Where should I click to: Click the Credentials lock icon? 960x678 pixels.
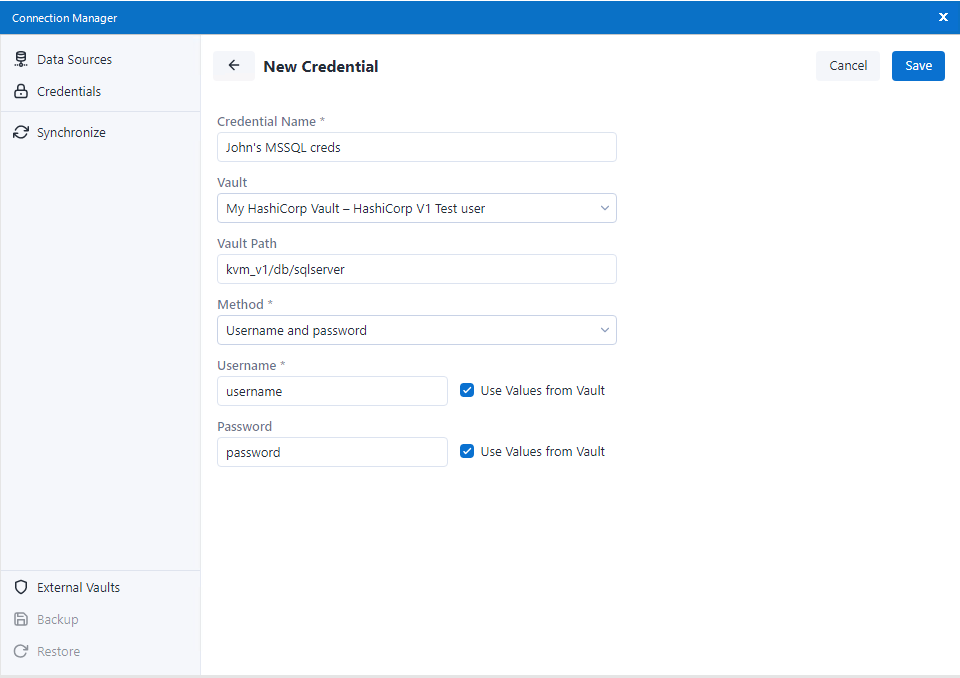coord(21,91)
